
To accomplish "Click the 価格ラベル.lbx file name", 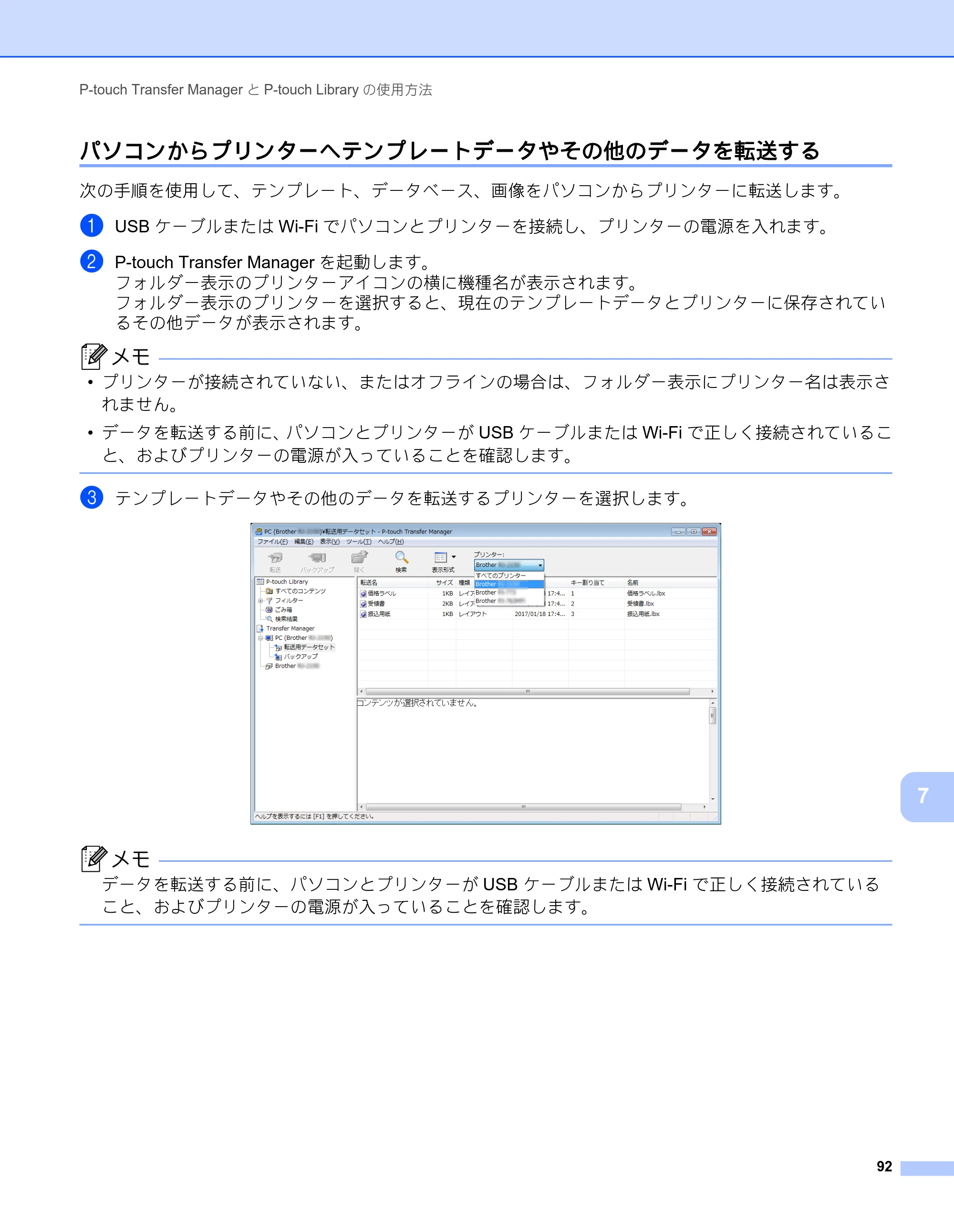I will pos(646,594).
